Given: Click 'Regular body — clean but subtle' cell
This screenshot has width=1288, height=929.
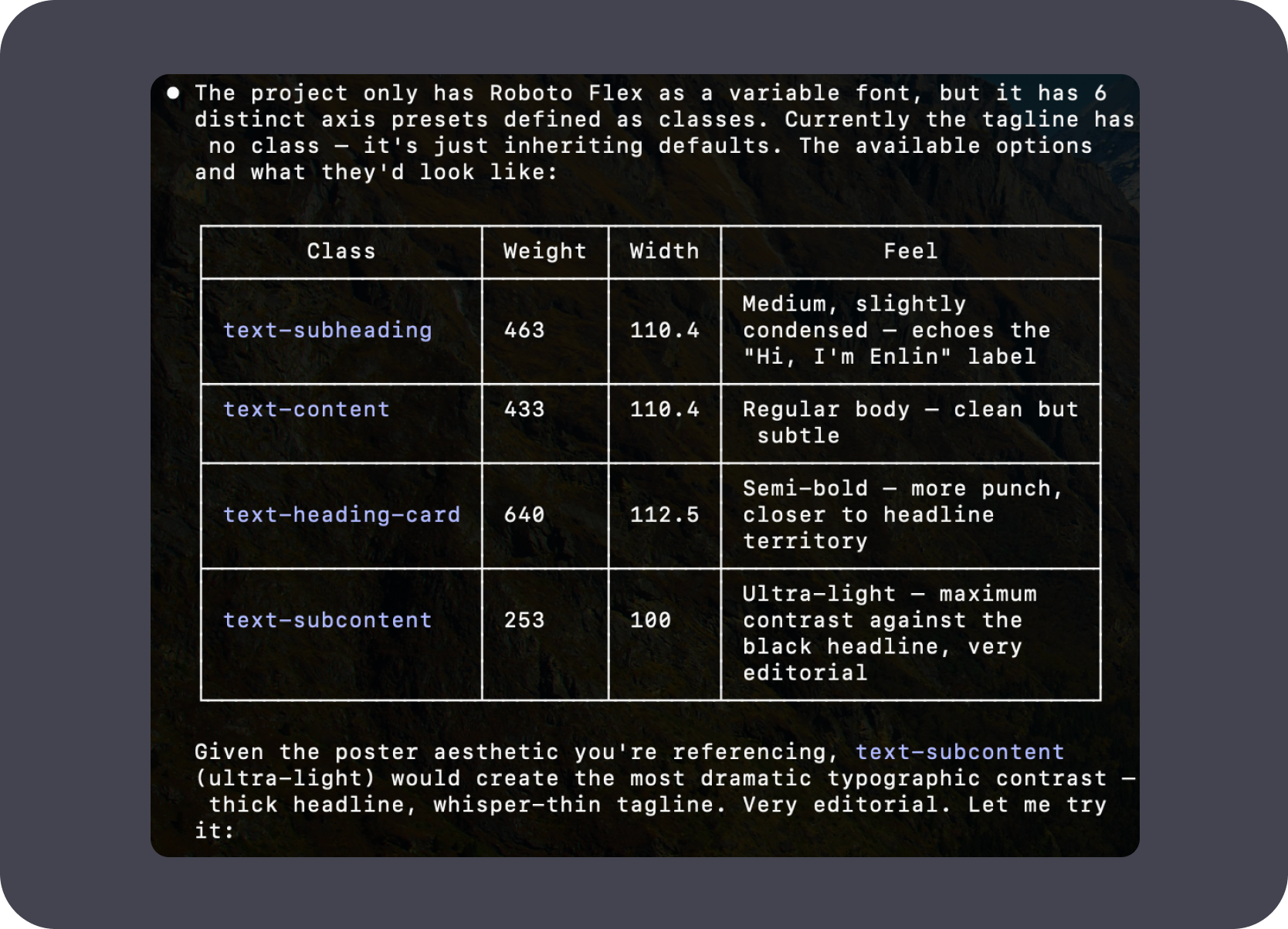Looking at the screenshot, I should (x=910, y=422).
